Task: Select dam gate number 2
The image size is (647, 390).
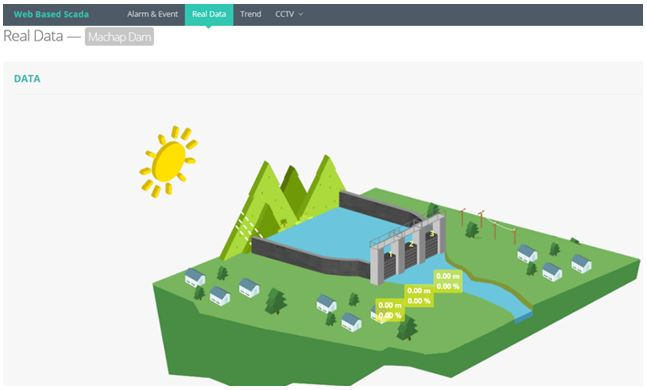Action: click(411, 255)
